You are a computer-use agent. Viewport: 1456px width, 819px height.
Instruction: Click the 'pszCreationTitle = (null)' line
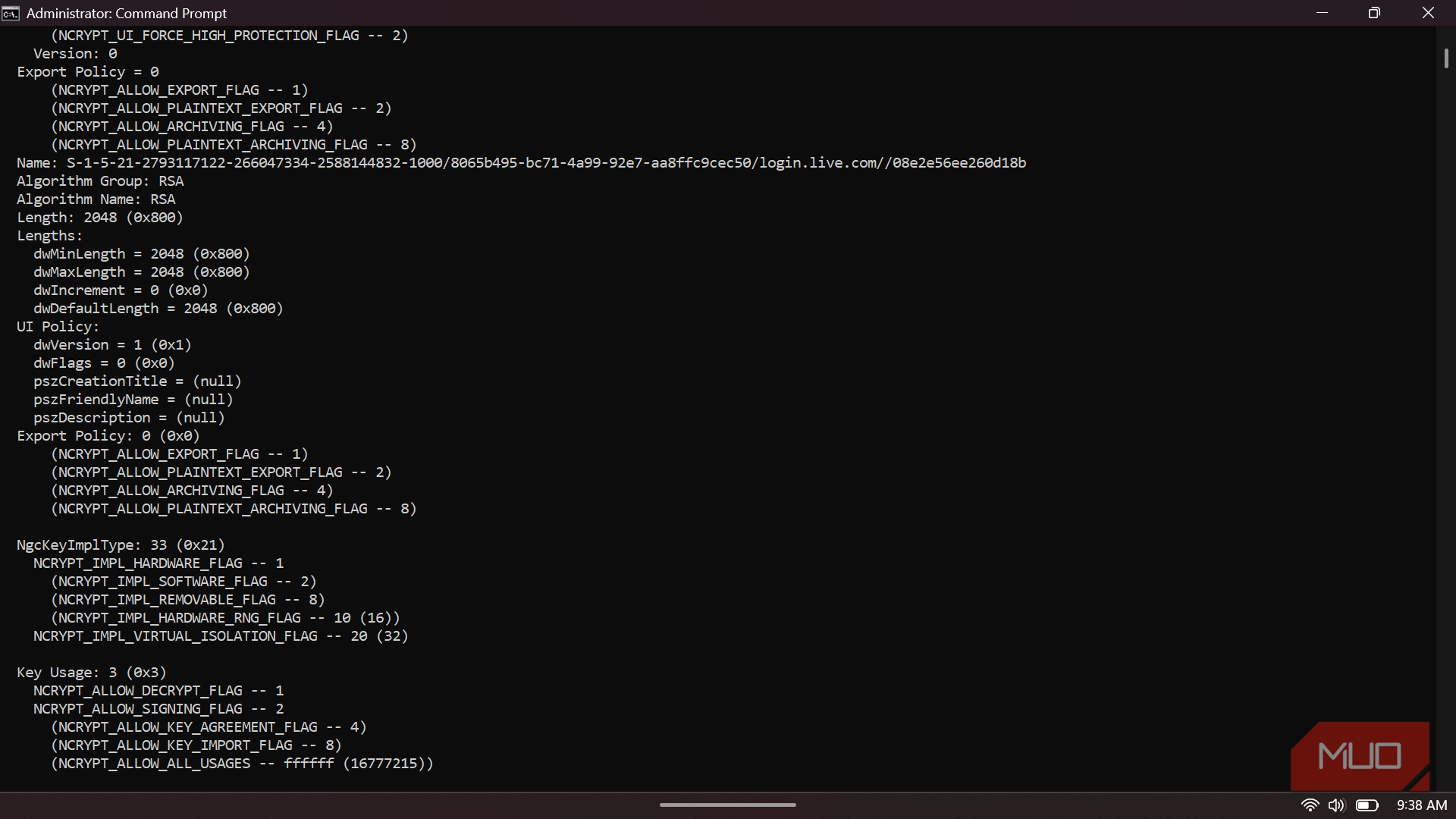pyautogui.click(x=137, y=381)
